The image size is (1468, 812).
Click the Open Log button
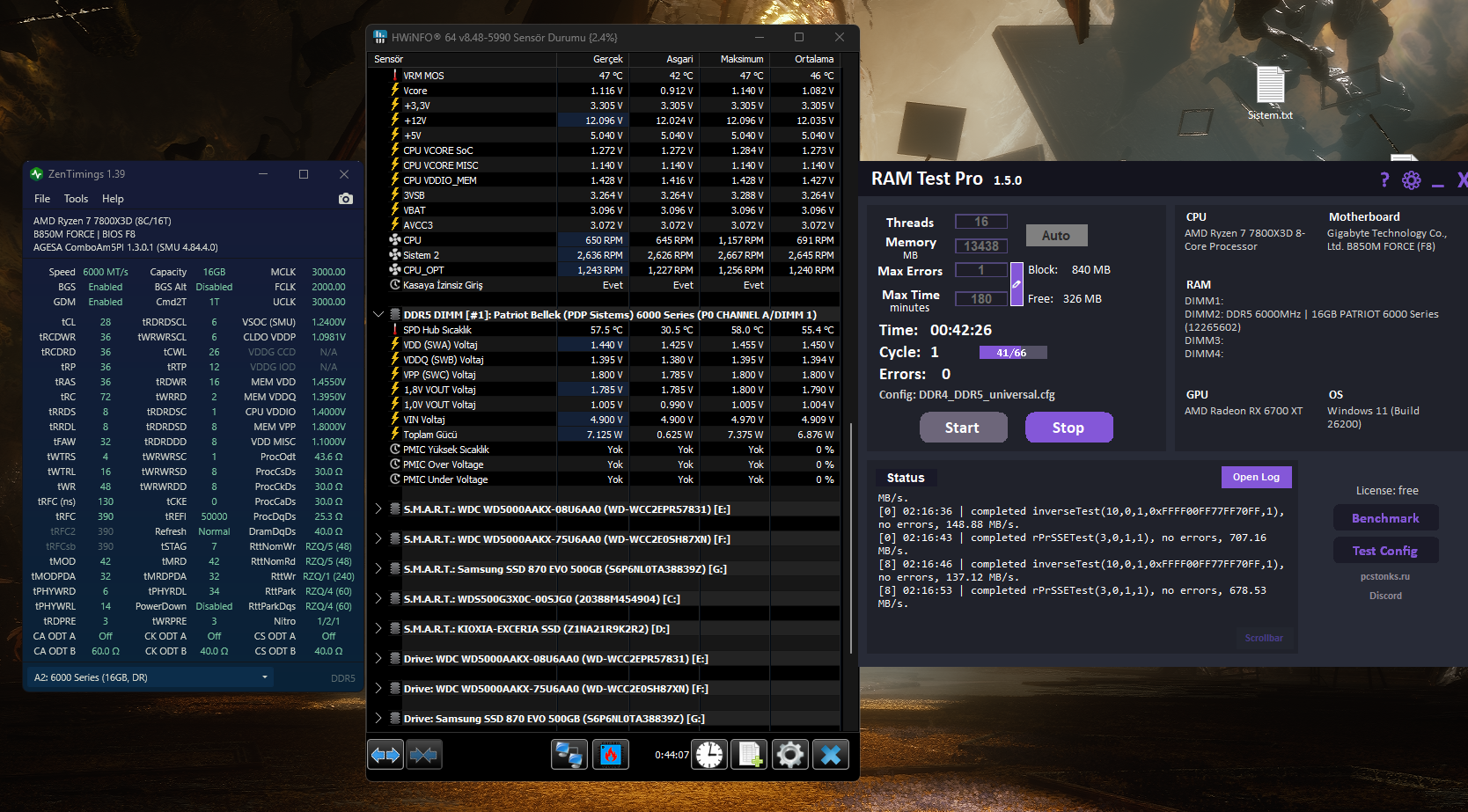[x=1256, y=477]
